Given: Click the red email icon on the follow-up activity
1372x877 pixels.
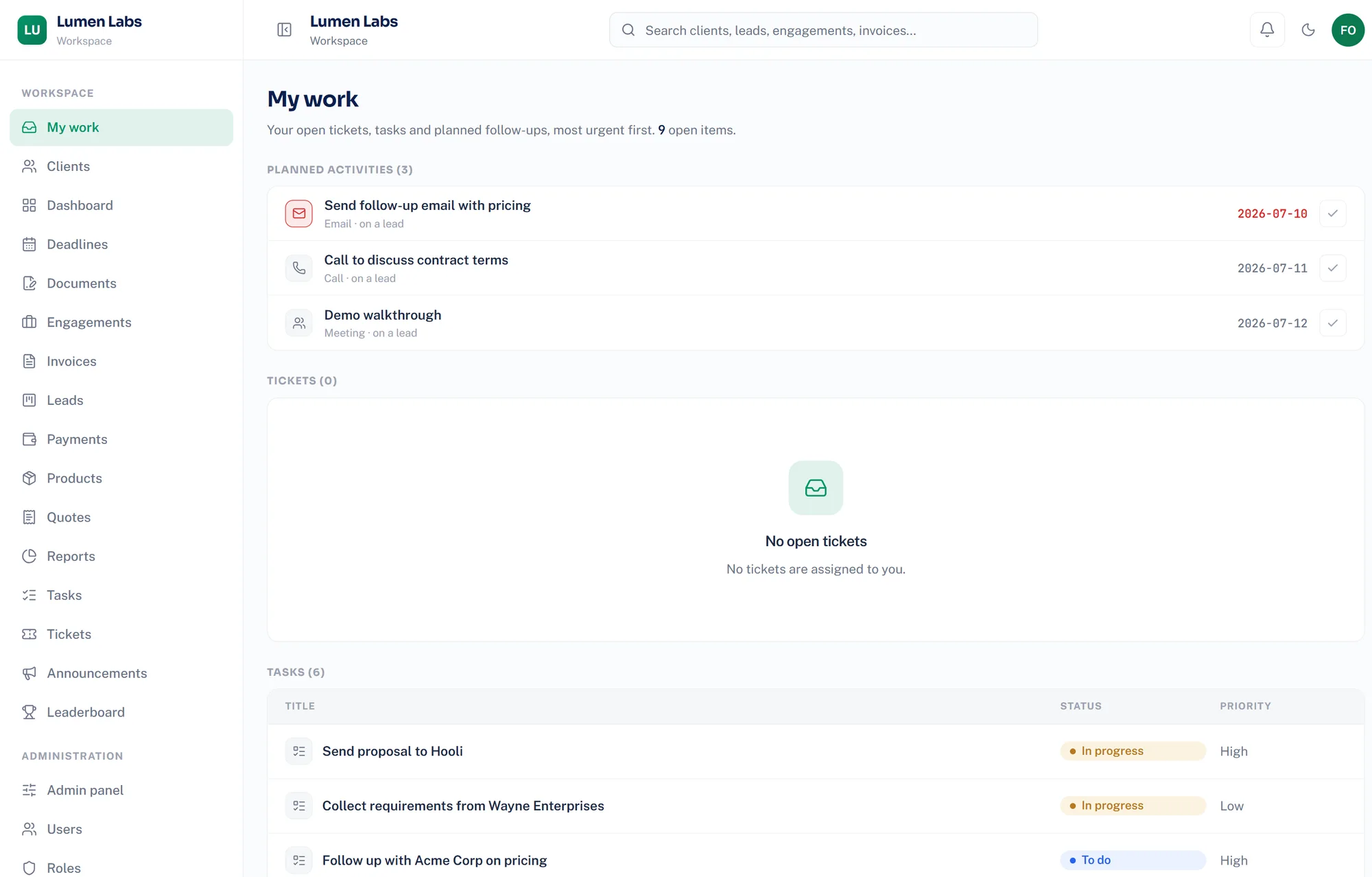Looking at the screenshot, I should tap(299, 213).
